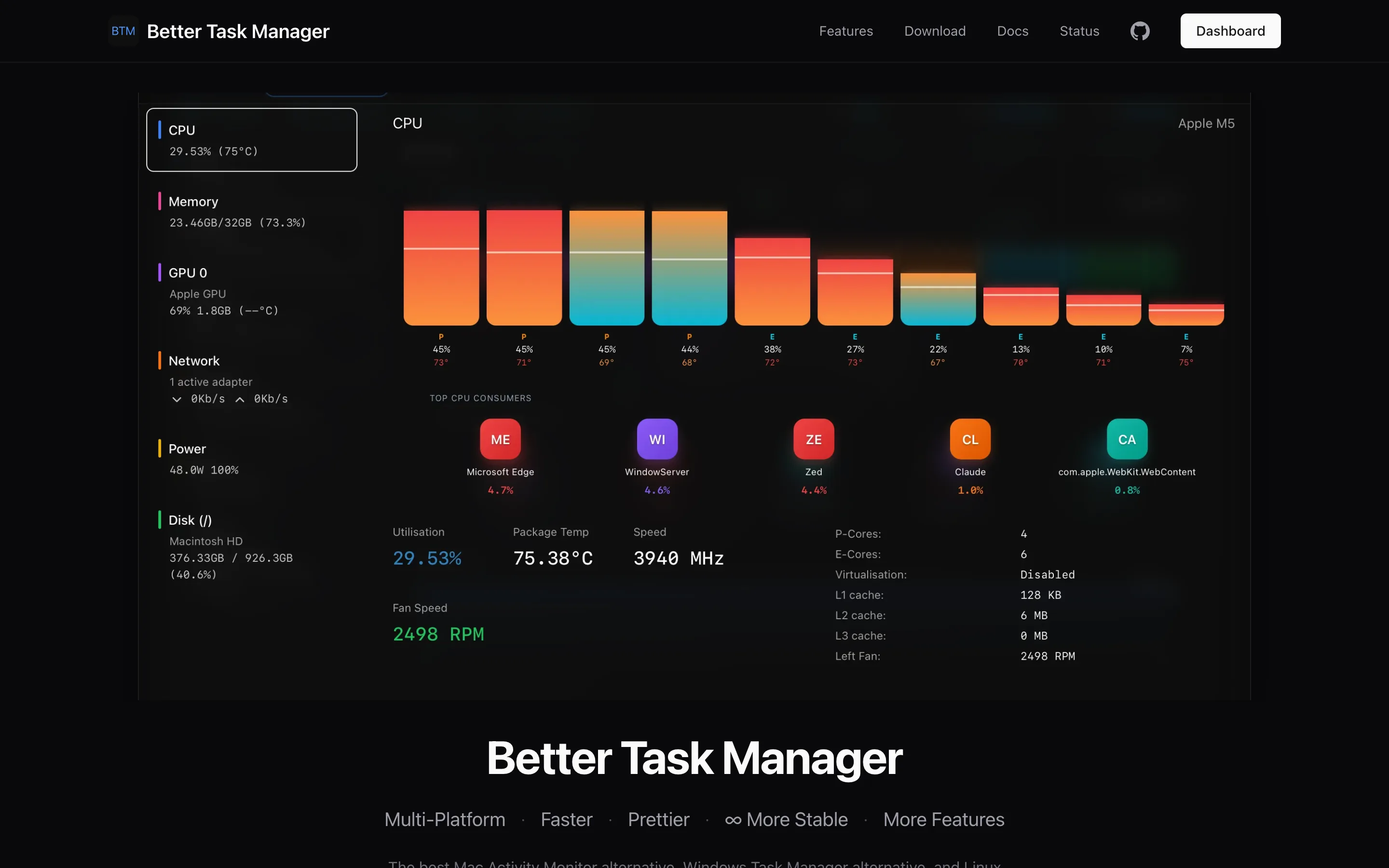The image size is (1389, 868).
Task: Switch to the GPU 0 panel
Action: (251, 290)
